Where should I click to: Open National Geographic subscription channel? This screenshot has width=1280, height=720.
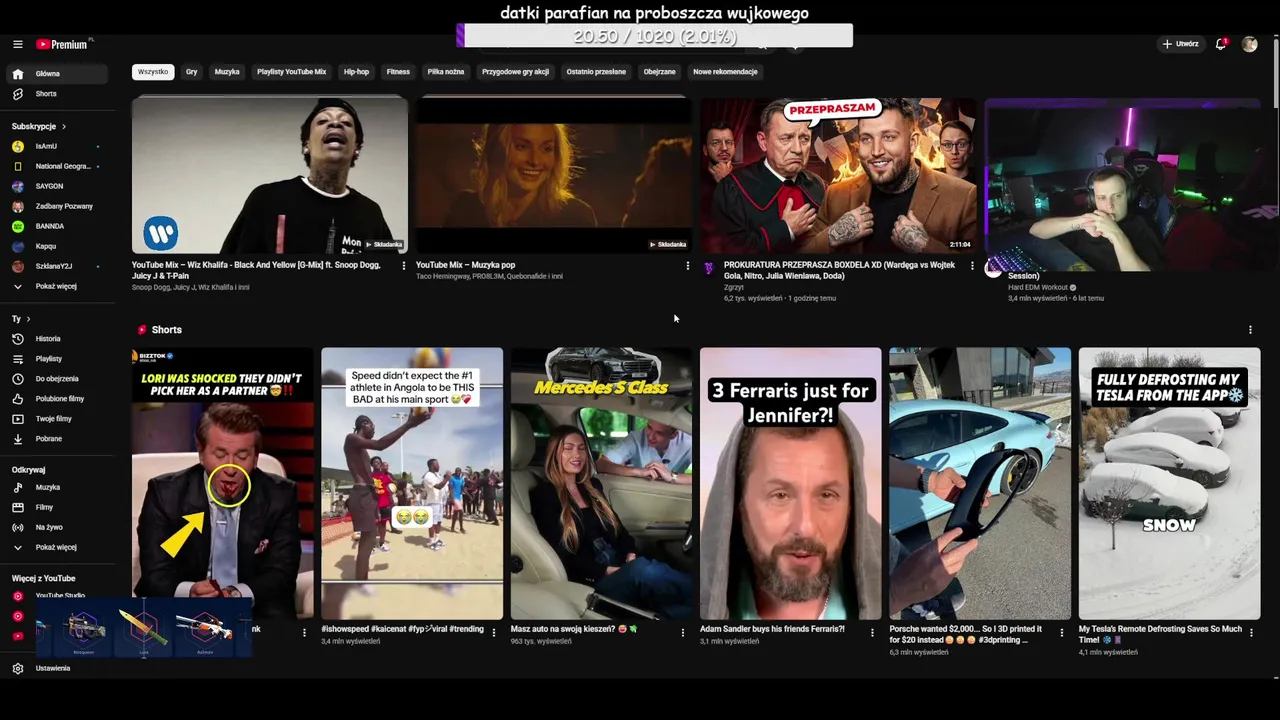(x=59, y=166)
